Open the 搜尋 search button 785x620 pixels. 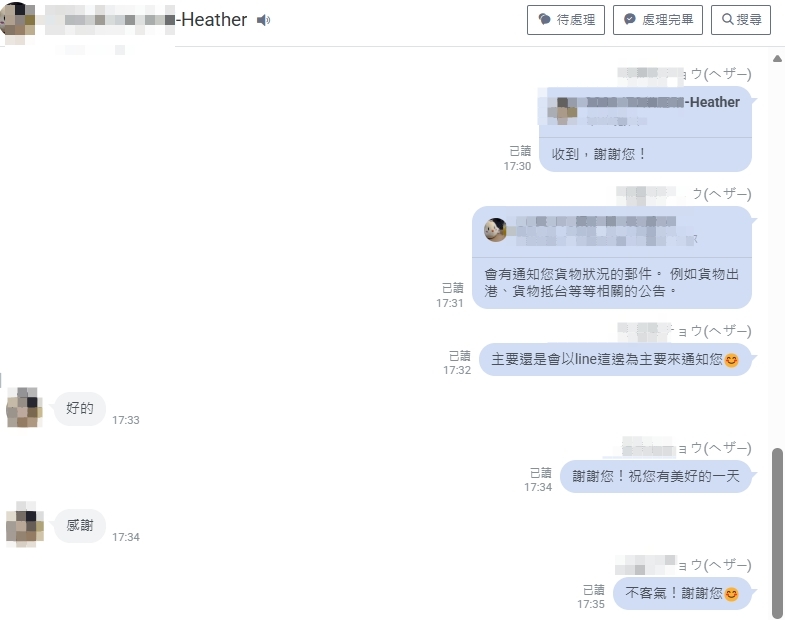pos(741,20)
